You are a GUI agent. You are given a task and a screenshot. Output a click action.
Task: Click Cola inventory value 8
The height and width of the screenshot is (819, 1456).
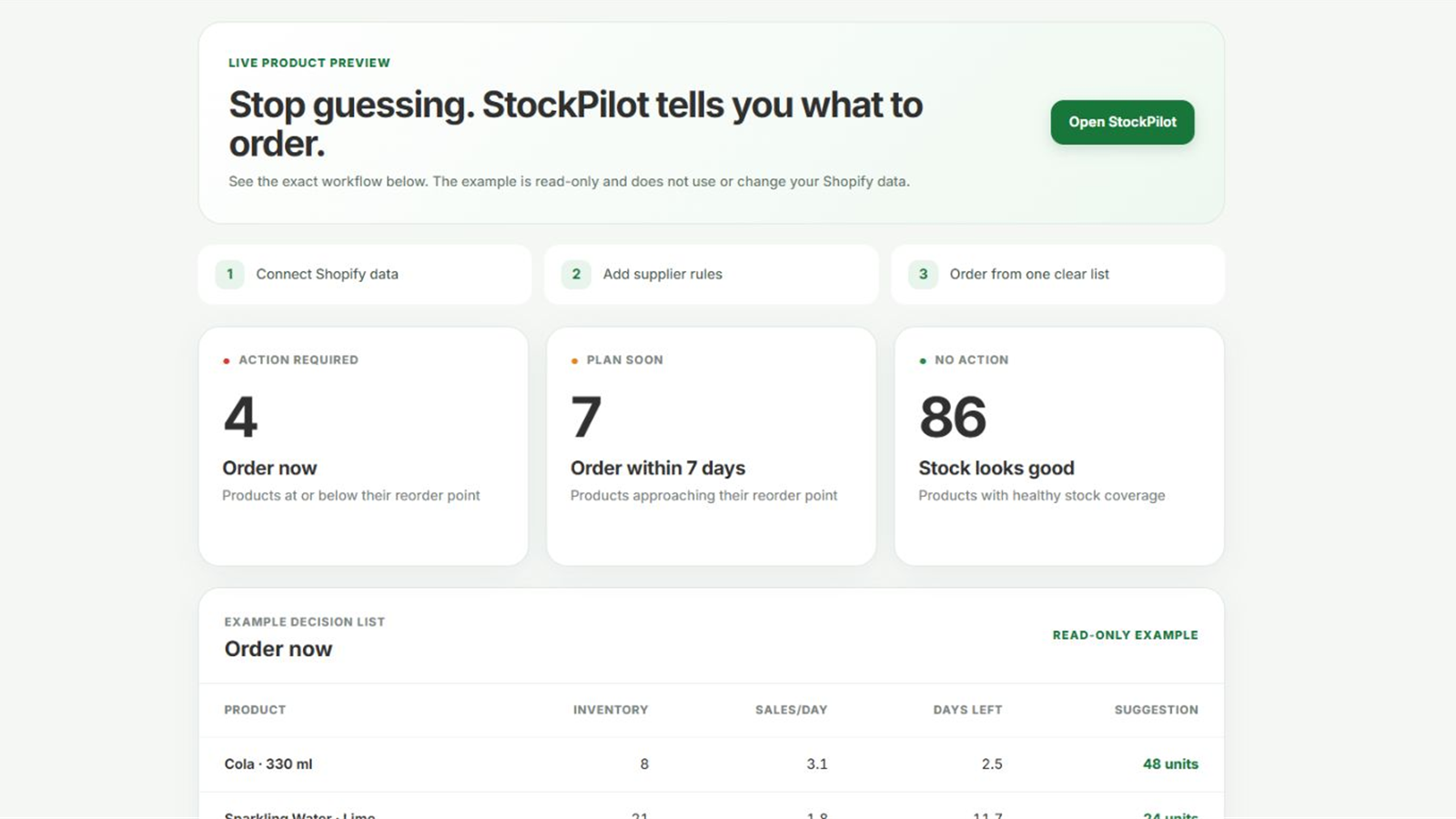click(x=644, y=764)
